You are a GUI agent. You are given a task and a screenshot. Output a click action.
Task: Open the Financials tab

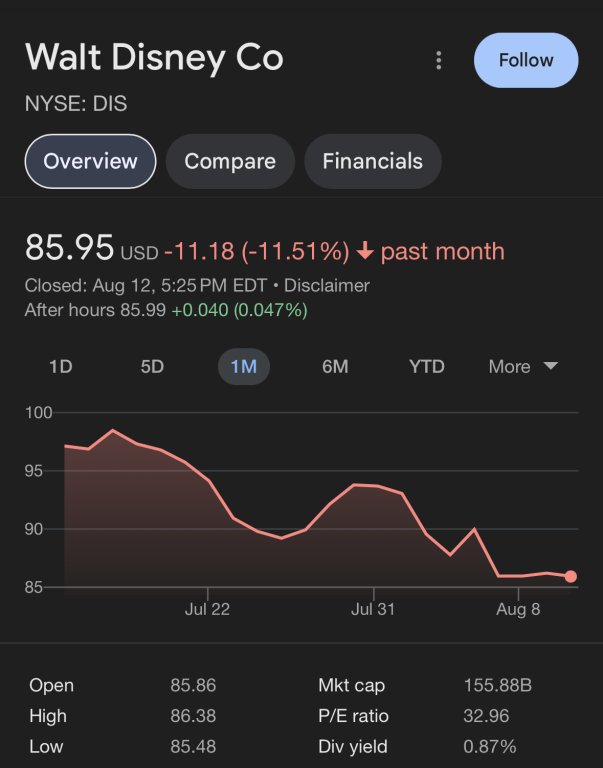coord(372,161)
